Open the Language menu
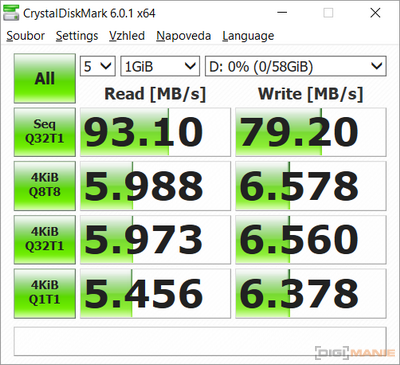The width and height of the screenshot is (400, 365). pos(248,36)
